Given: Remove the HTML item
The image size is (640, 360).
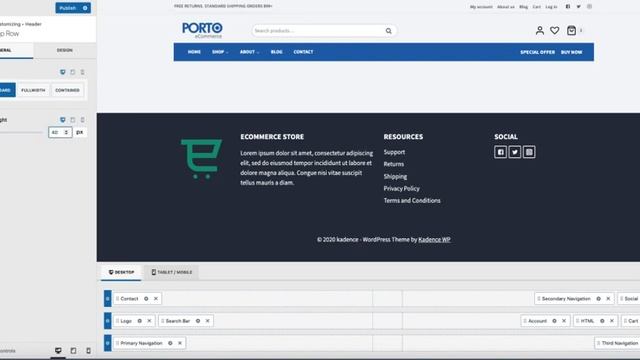Looking at the screenshot, I should click(x=612, y=321).
